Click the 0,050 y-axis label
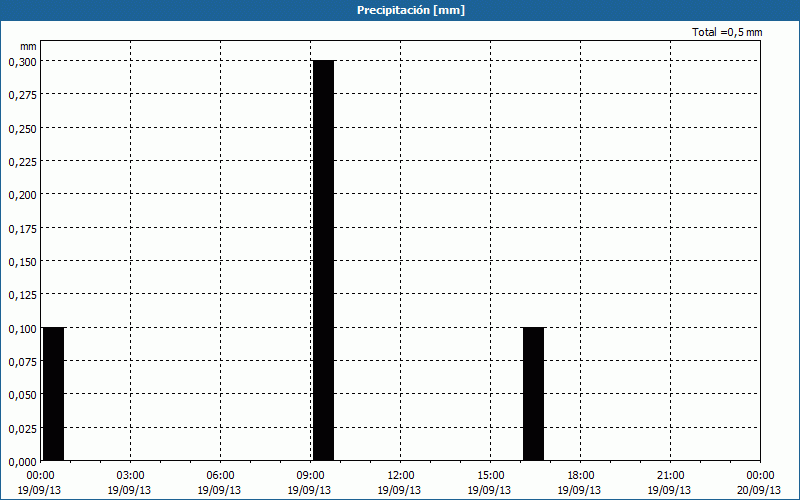Screen dimensions: 800x500 coord(22,395)
